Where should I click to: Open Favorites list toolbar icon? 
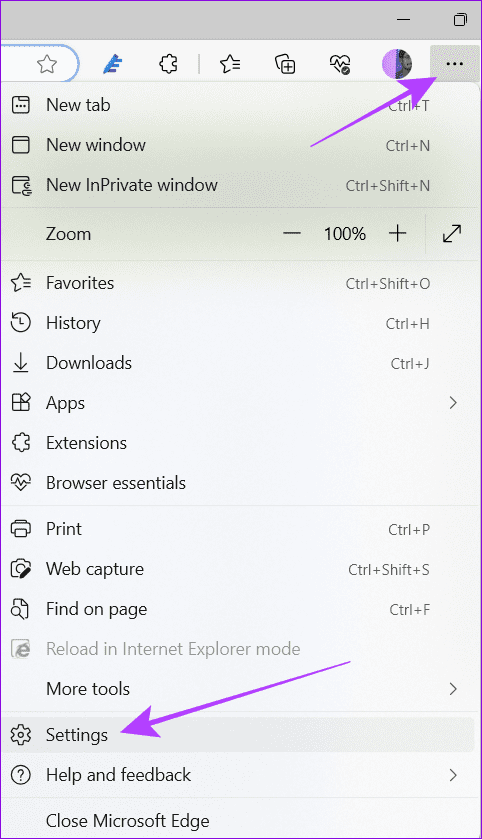230,65
